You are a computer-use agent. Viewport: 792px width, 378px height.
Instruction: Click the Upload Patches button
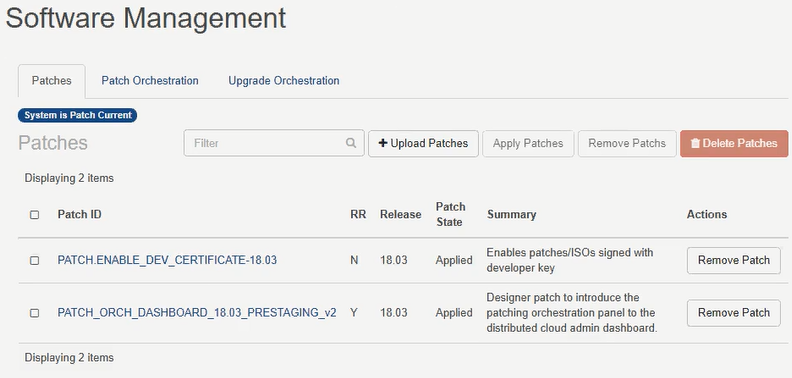[423, 144]
